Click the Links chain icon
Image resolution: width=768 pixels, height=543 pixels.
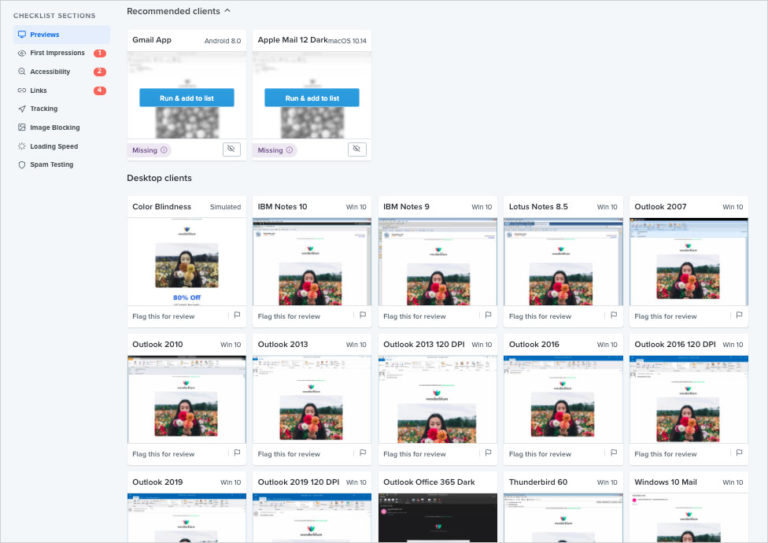coord(22,91)
